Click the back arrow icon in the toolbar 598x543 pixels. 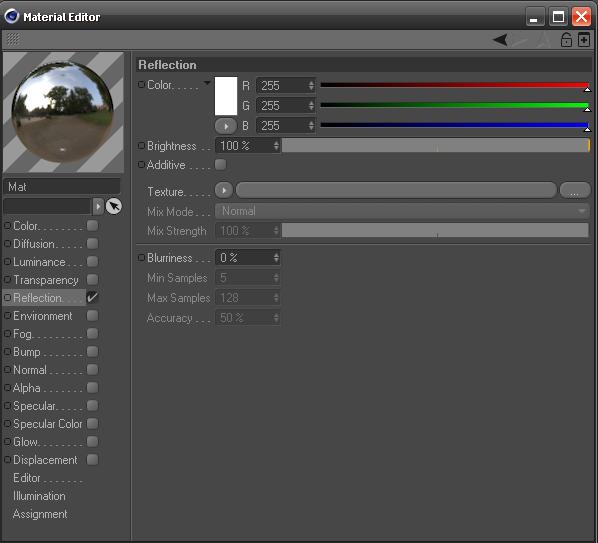pyautogui.click(x=500, y=40)
